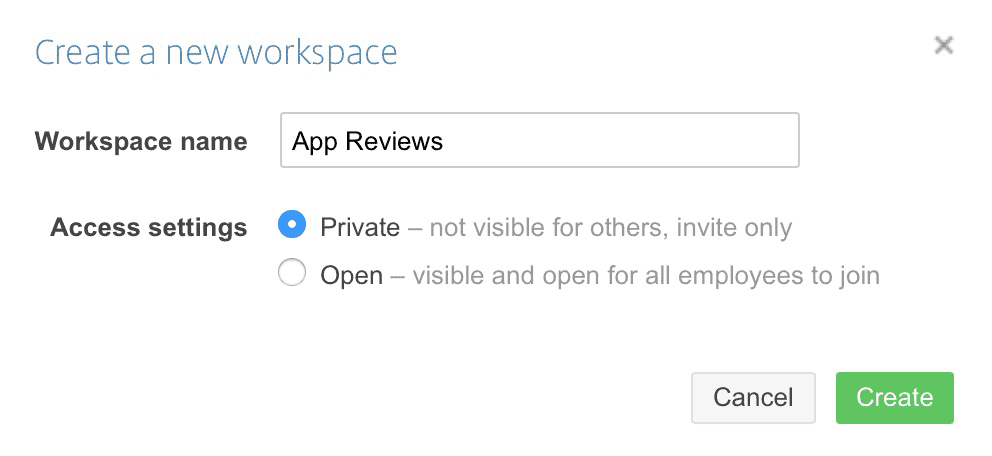Click 'not visible for others, invite only' text
992x456 pixels.
pyautogui.click(x=611, y=228)
